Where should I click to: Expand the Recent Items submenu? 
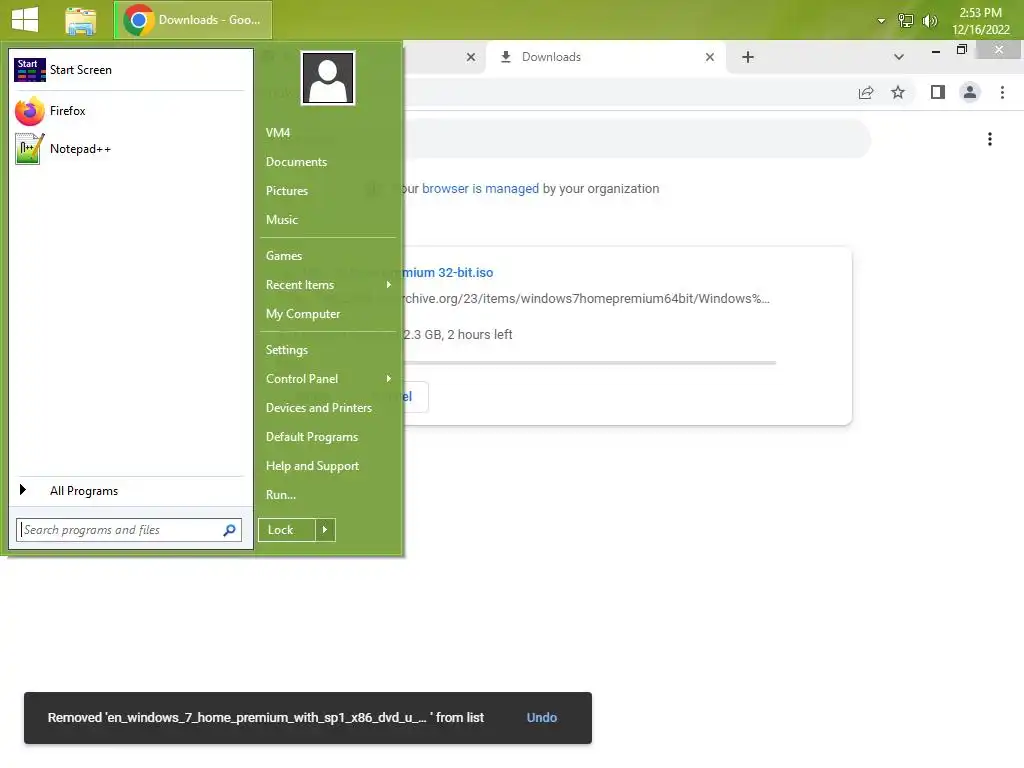(x=328, y=285)
